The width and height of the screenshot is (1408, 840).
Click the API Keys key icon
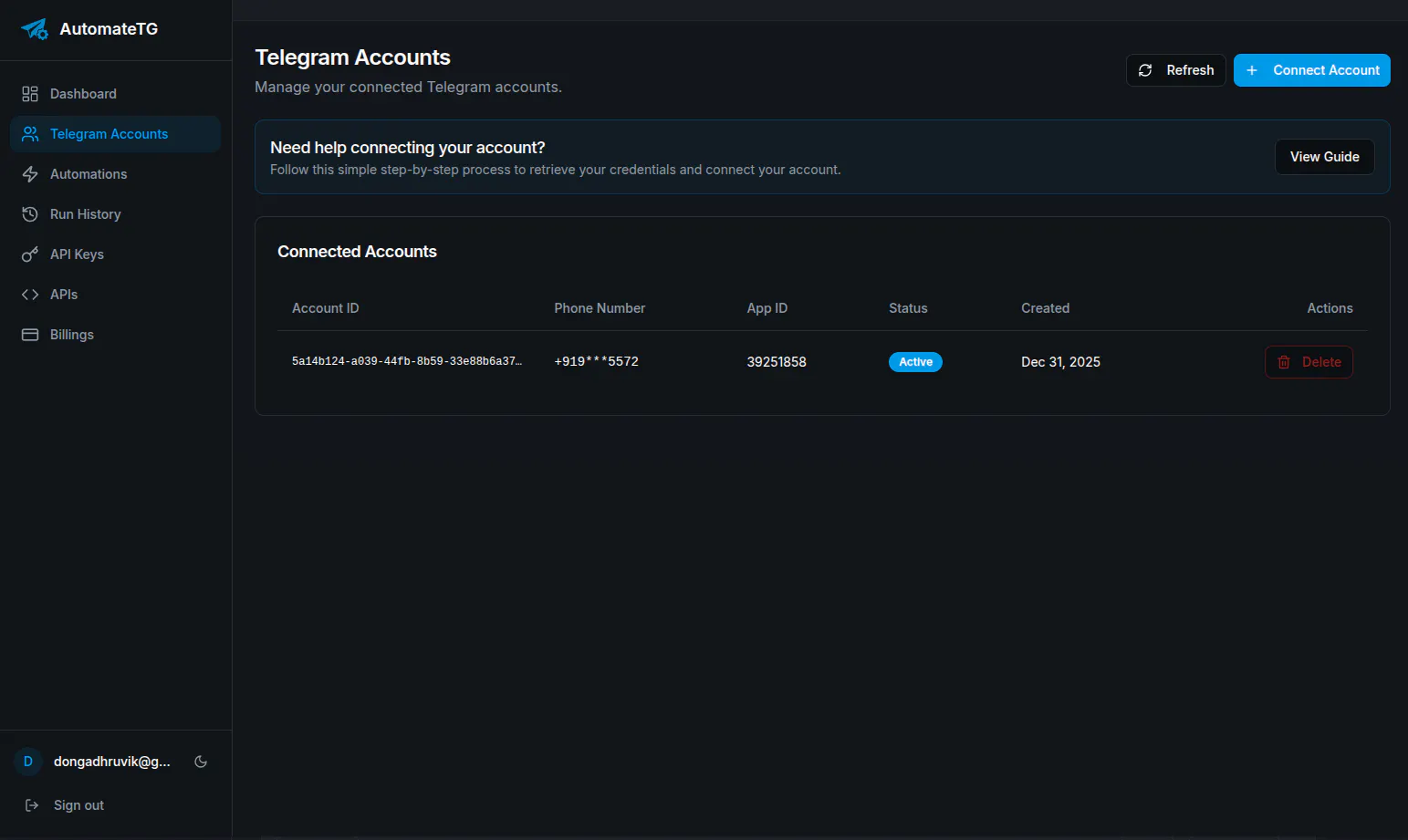(30, 254)
